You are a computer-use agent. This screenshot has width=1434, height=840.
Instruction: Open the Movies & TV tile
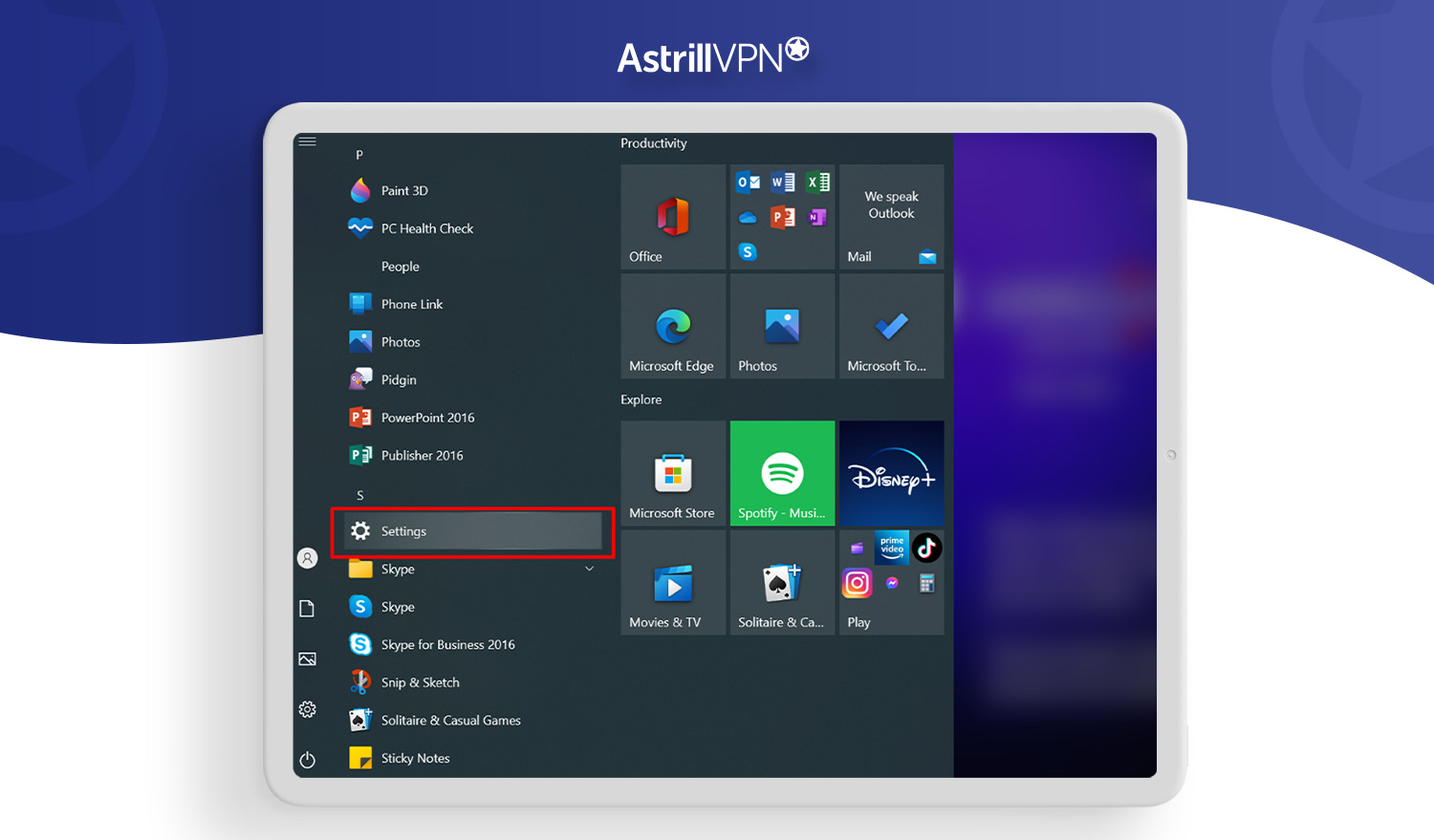pos(673,582)
